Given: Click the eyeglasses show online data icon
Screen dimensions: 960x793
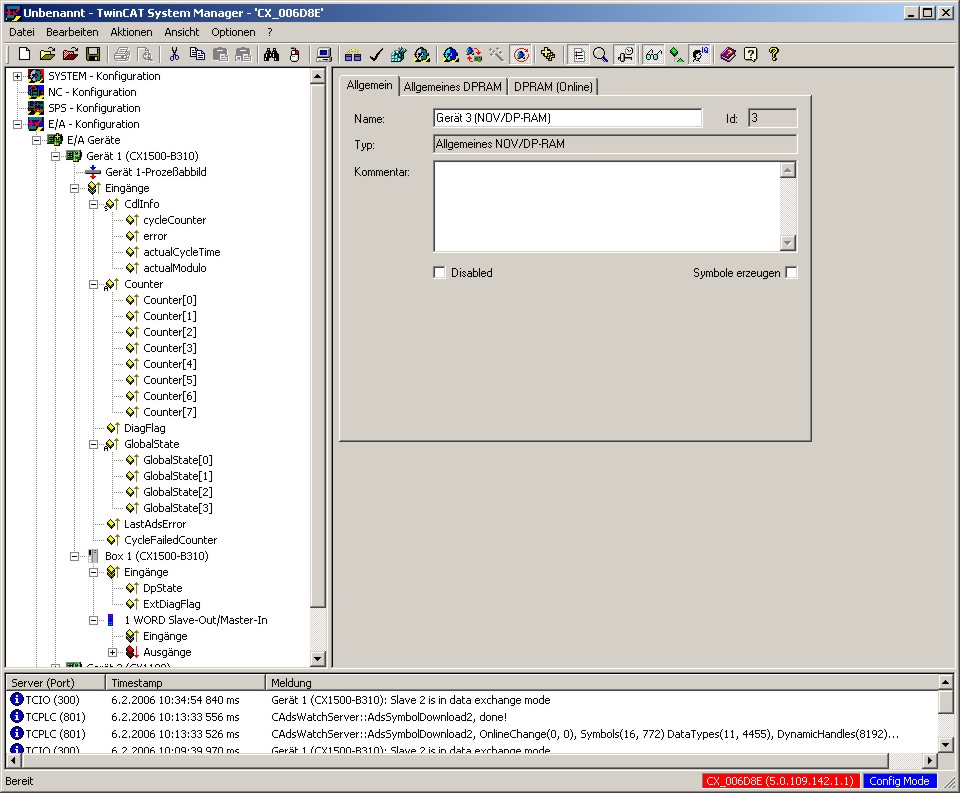Looking at the screenshot, I should 653,54.
